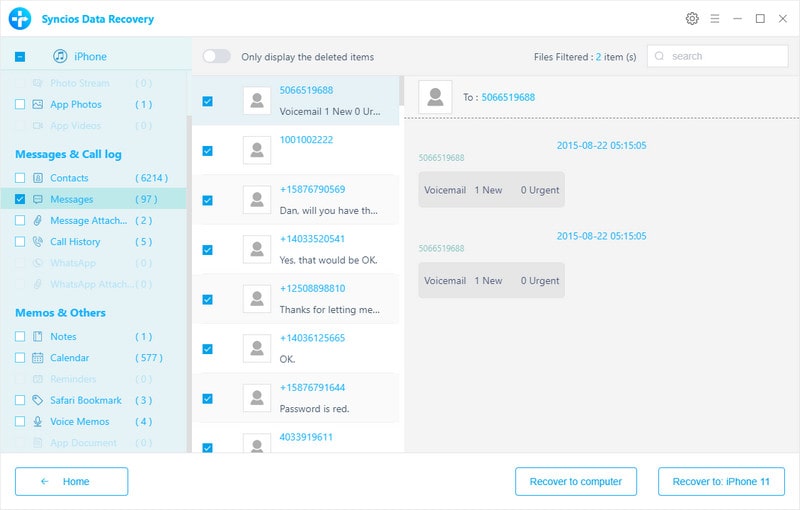The height and width of the screenshot is (510, 800).
Task: Select the Voice Memos category label
Action: pyautogui.click(x=80, y=422)
